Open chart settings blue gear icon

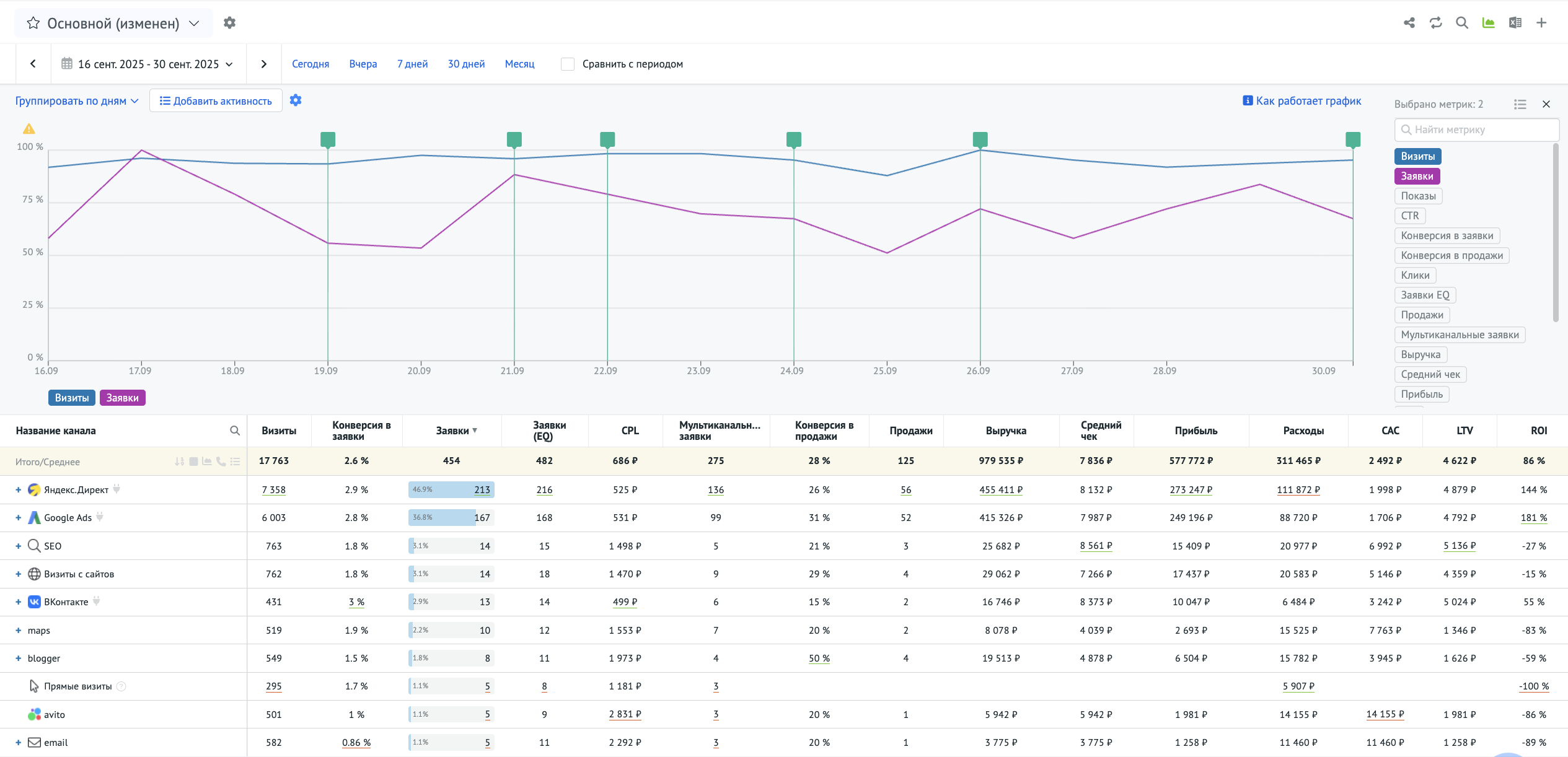[x=296, y=100]
